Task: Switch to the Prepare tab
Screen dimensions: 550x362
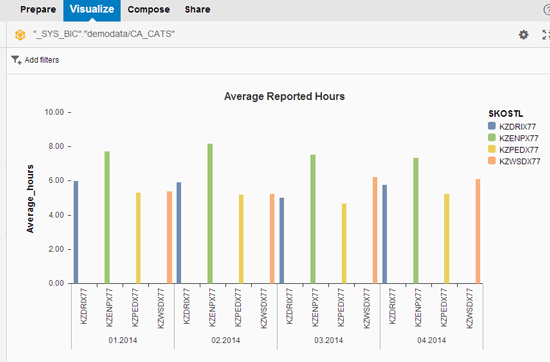Action: (38, 9)
